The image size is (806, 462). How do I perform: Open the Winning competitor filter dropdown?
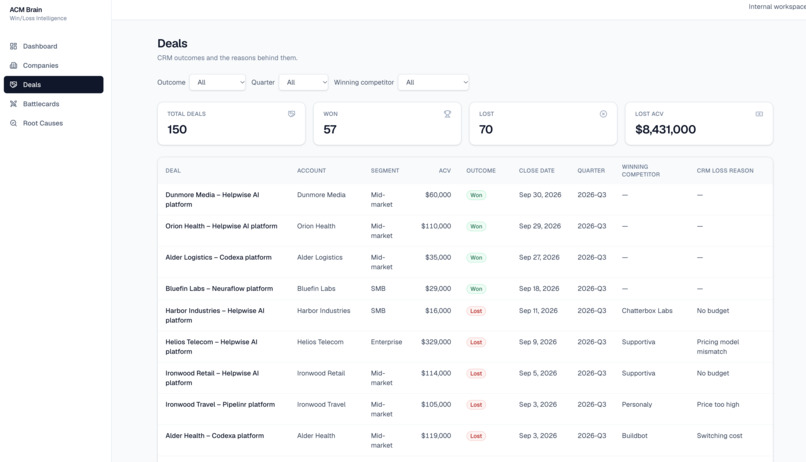[x=433, y=82]
